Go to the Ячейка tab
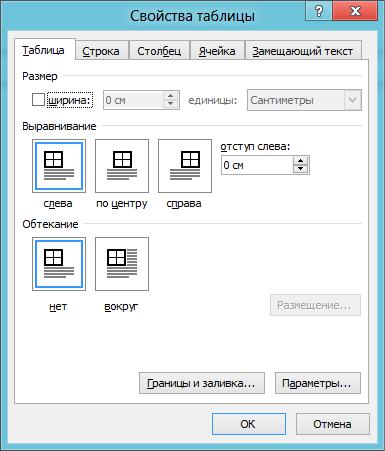 [217, 51]
